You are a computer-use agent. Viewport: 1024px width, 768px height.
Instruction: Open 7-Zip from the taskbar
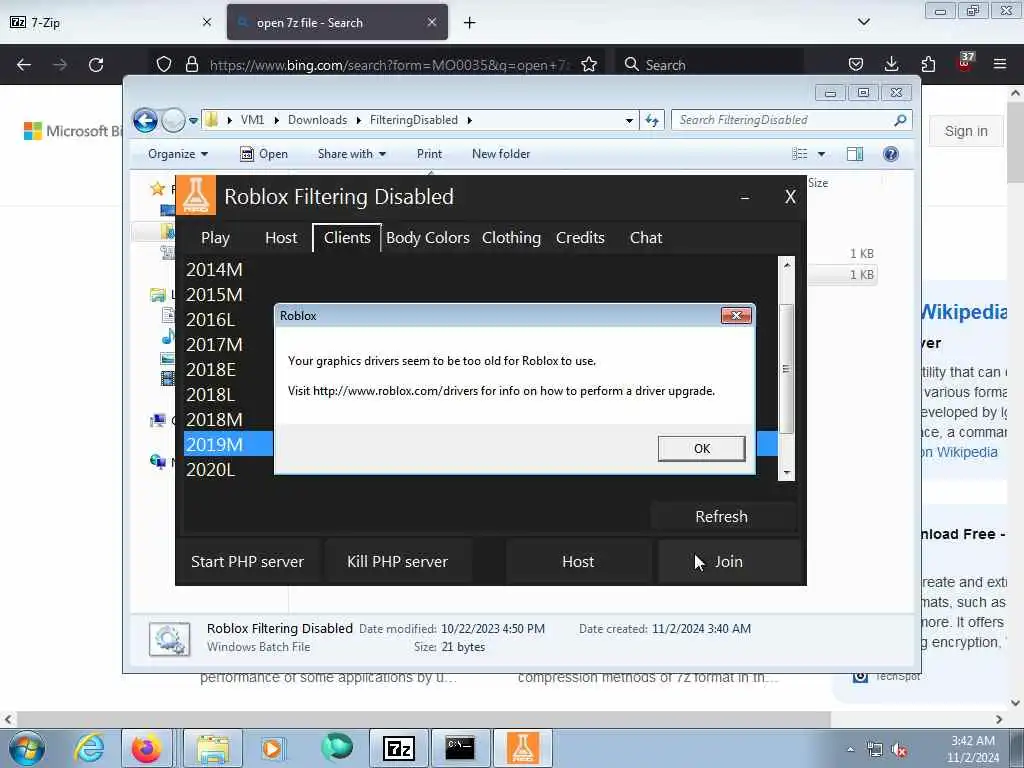point(399,748)
